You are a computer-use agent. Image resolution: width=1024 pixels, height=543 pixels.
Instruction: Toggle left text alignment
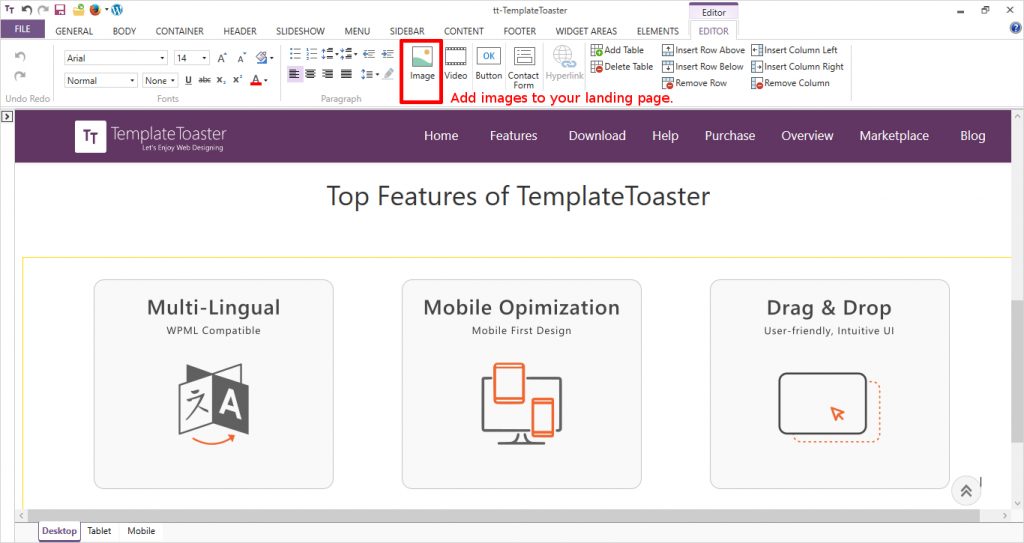click(294, 74)
